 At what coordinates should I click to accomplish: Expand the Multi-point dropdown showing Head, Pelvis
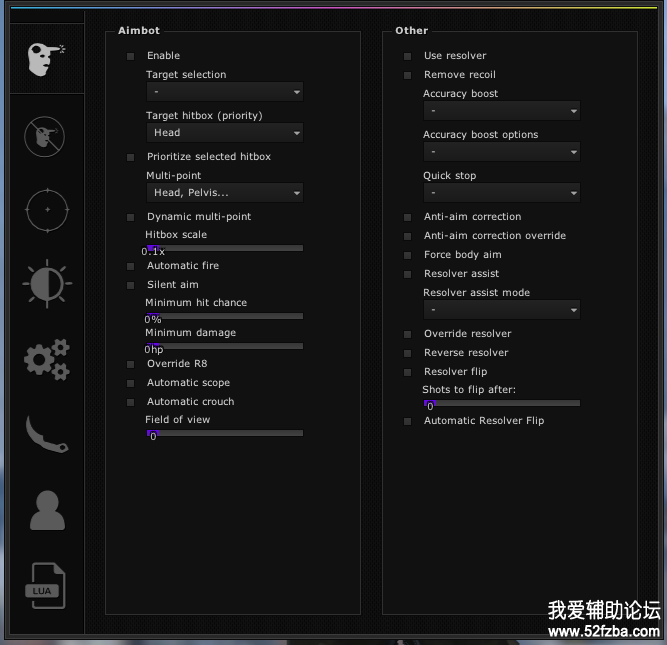[224, 193]
